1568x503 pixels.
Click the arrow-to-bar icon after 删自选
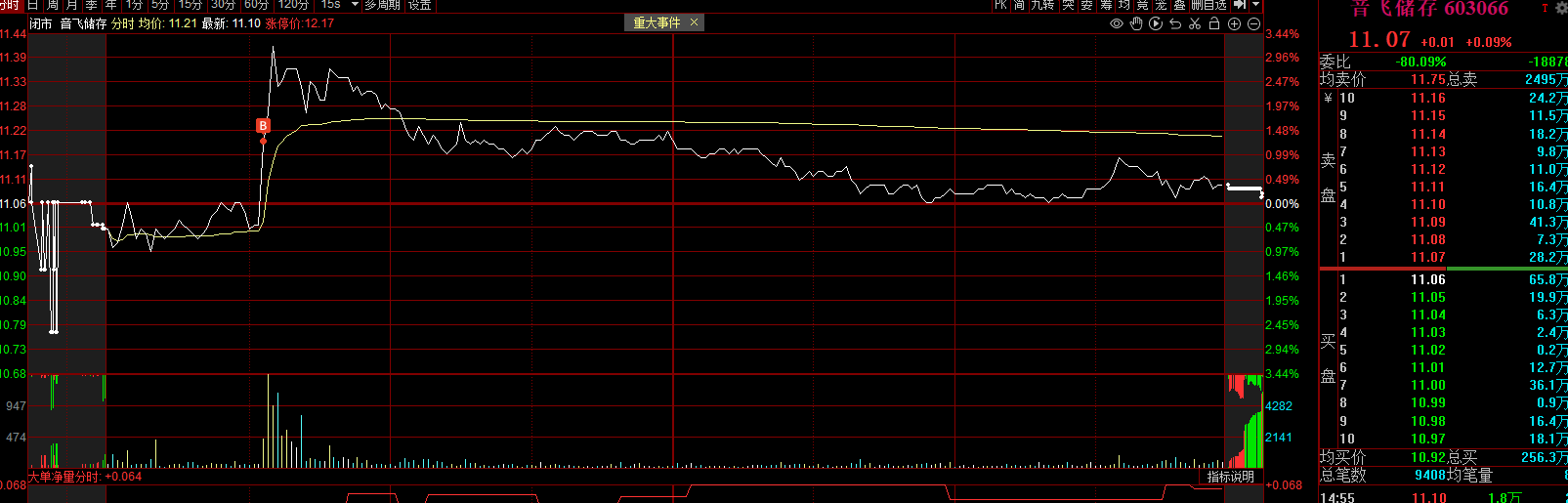coord(1240,5)
